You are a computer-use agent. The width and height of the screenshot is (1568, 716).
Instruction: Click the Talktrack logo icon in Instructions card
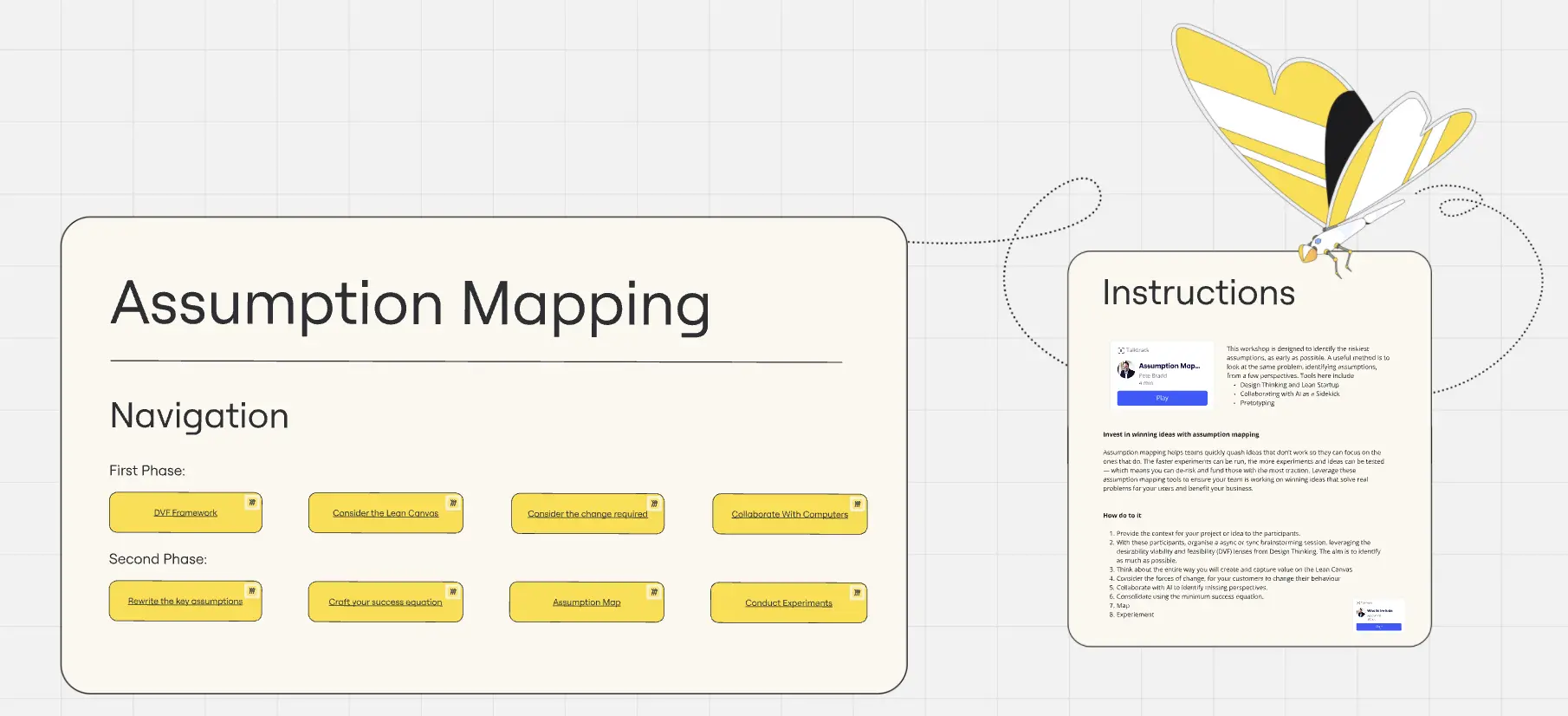coord(1121,350)
